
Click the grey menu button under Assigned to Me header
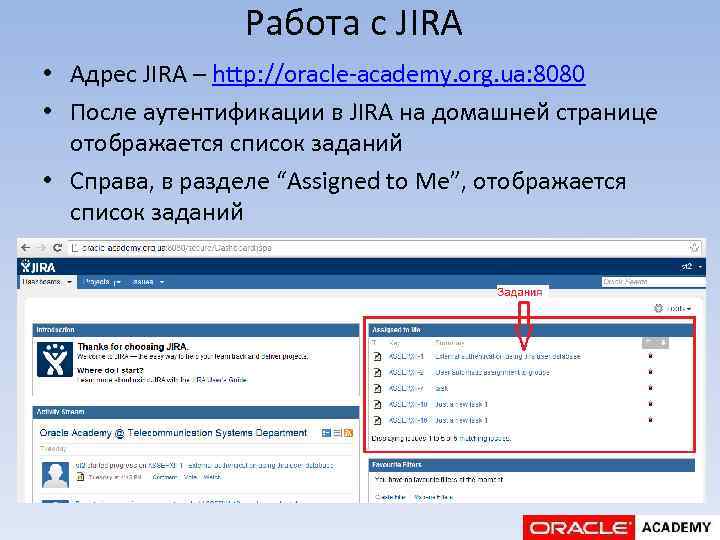(655, 343)
